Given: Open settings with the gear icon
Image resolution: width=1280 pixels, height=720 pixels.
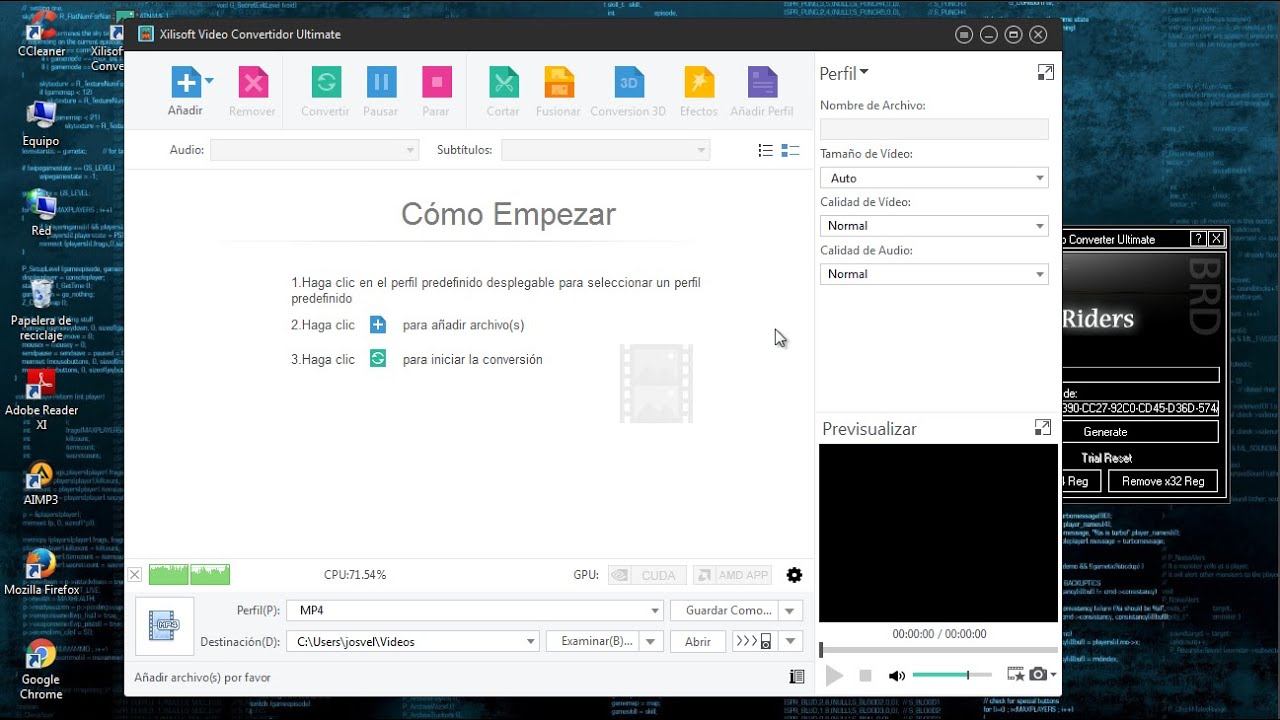Looking at the screenshot, I should [x=794, y=575].
